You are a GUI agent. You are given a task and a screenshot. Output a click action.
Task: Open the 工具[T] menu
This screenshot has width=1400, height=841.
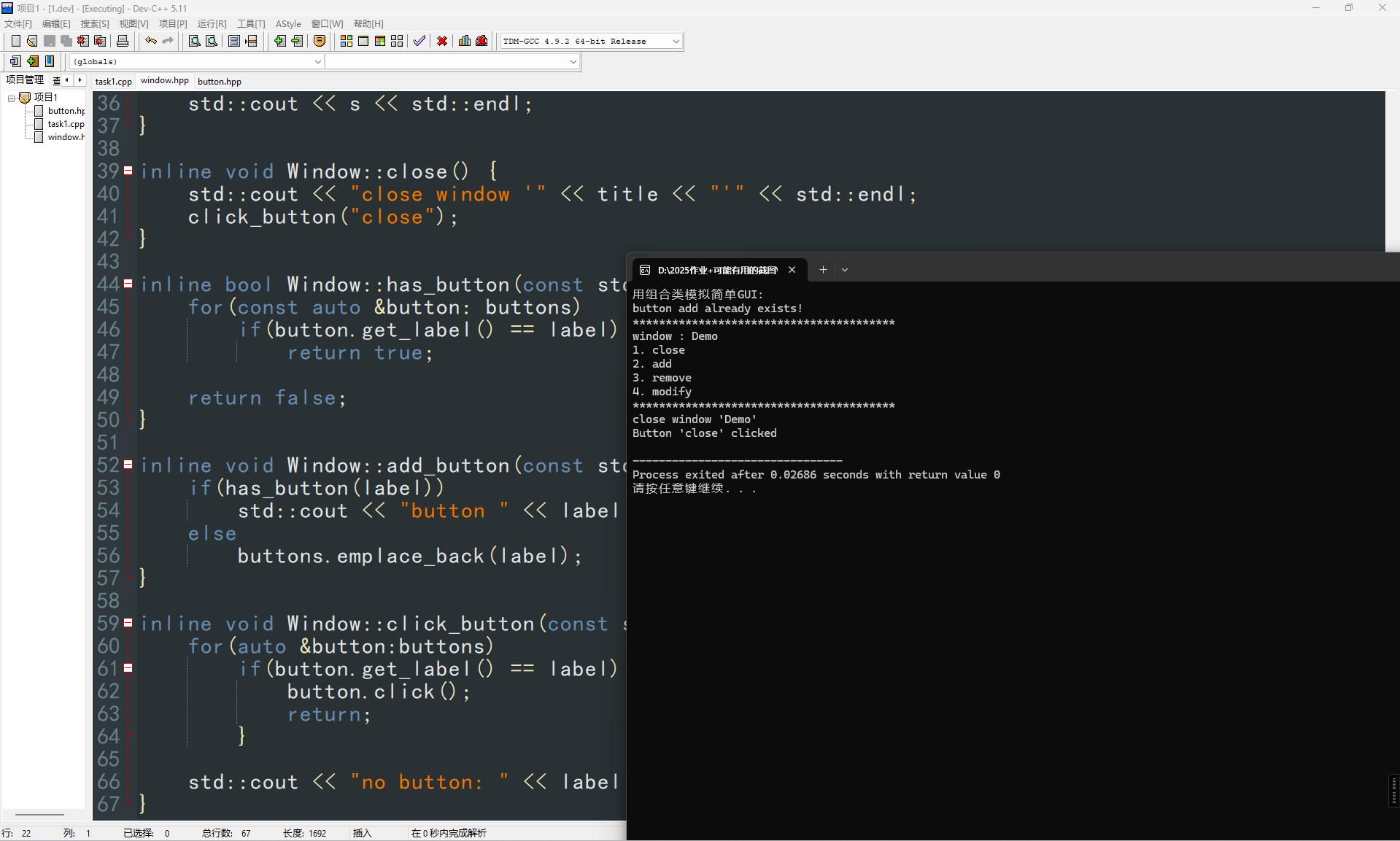point(251,24)
